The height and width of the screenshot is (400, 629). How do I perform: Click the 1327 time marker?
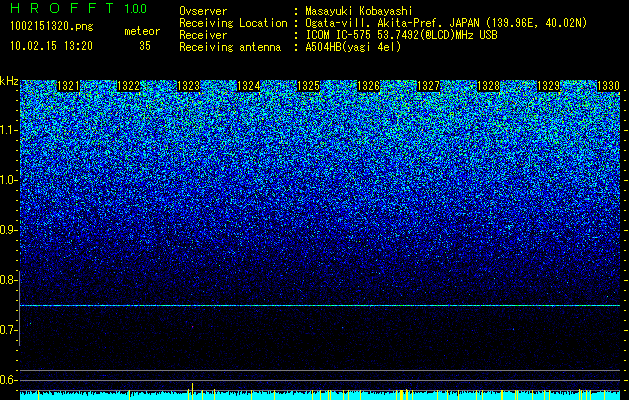tap(429, 86)
